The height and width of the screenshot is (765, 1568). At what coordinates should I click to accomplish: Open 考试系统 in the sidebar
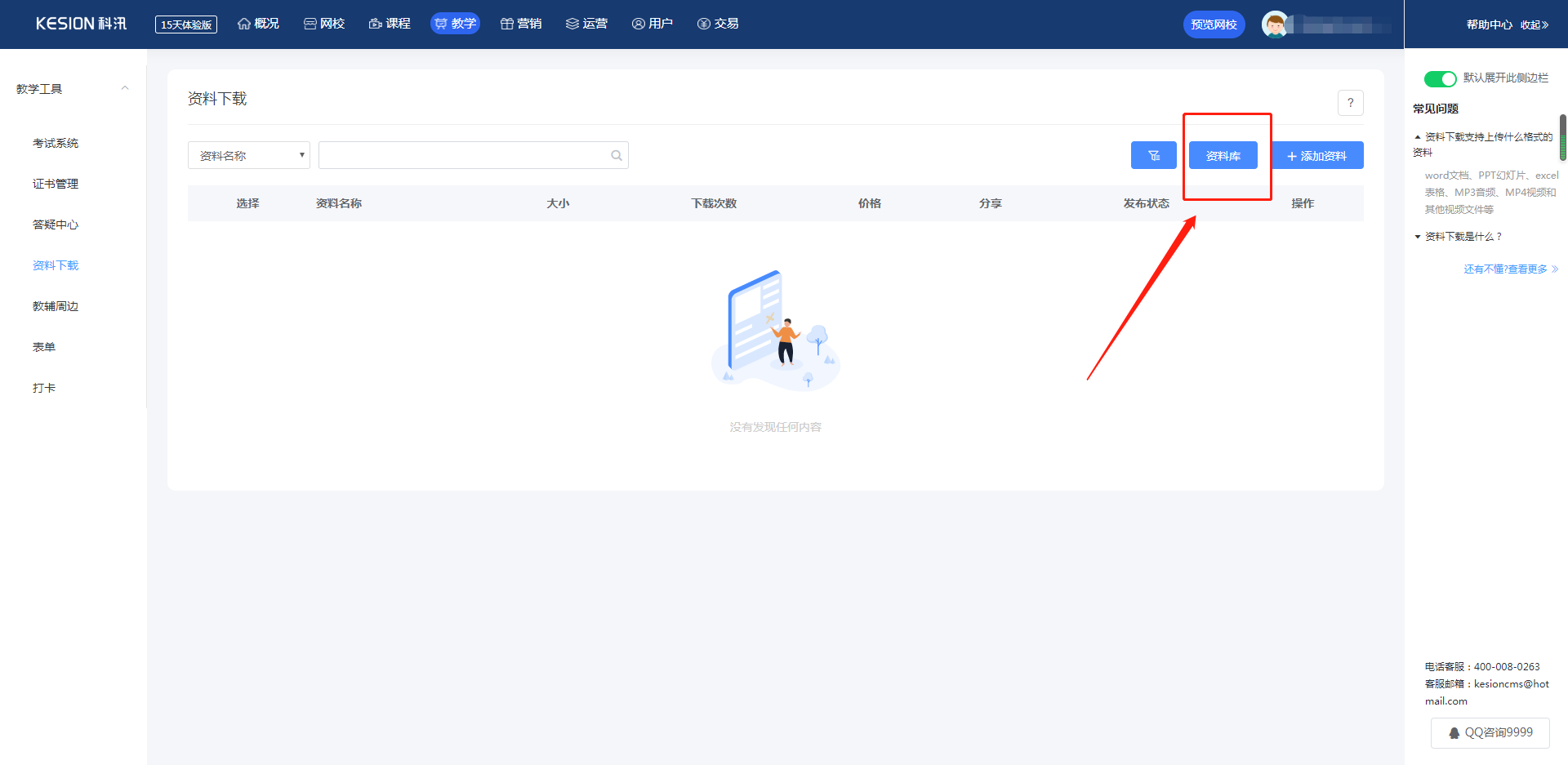pyautogui.click(x=56, y=143)
